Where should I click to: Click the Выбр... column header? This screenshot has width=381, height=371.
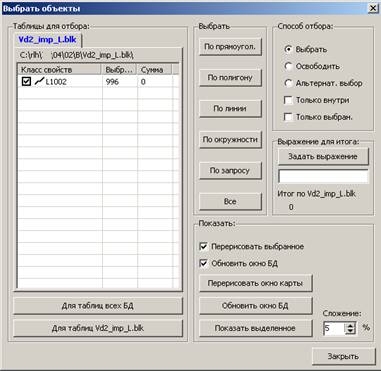tap(119, 70)
